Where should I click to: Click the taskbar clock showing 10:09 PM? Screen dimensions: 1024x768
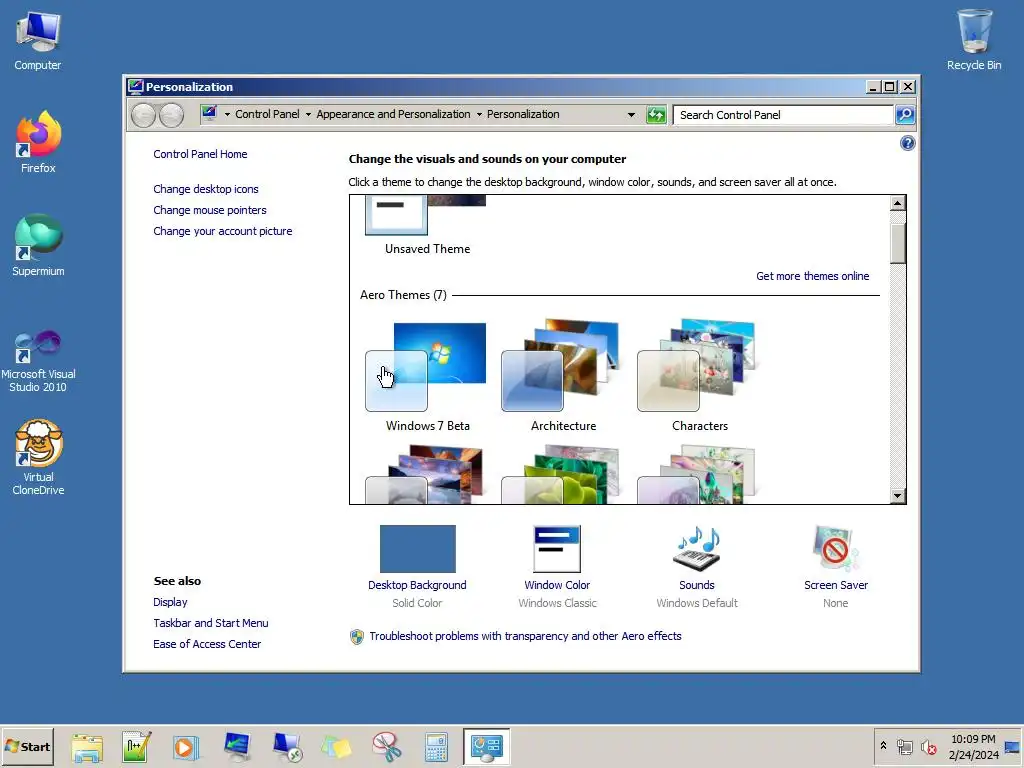[973, 746]
